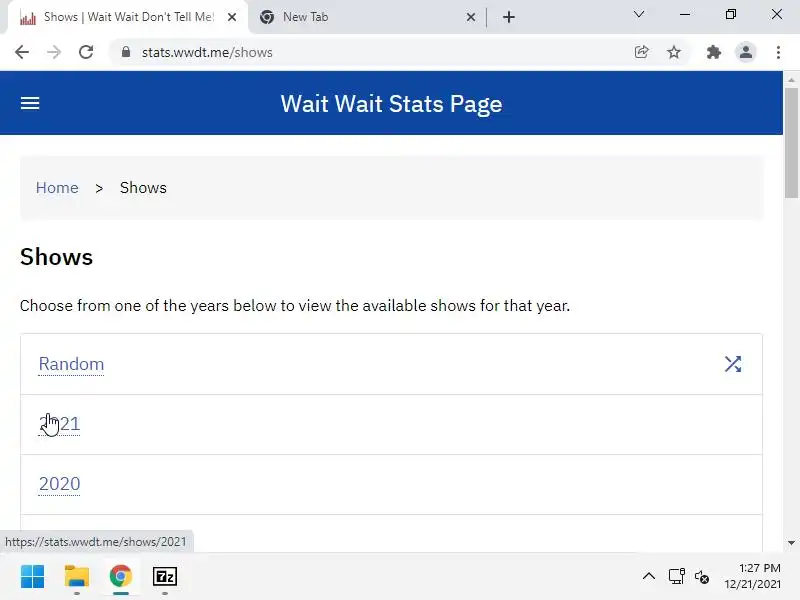The width and height of the screenshot is (800, 600).
Task: Click the Shows page heading
Action: [x=57, y=257]
